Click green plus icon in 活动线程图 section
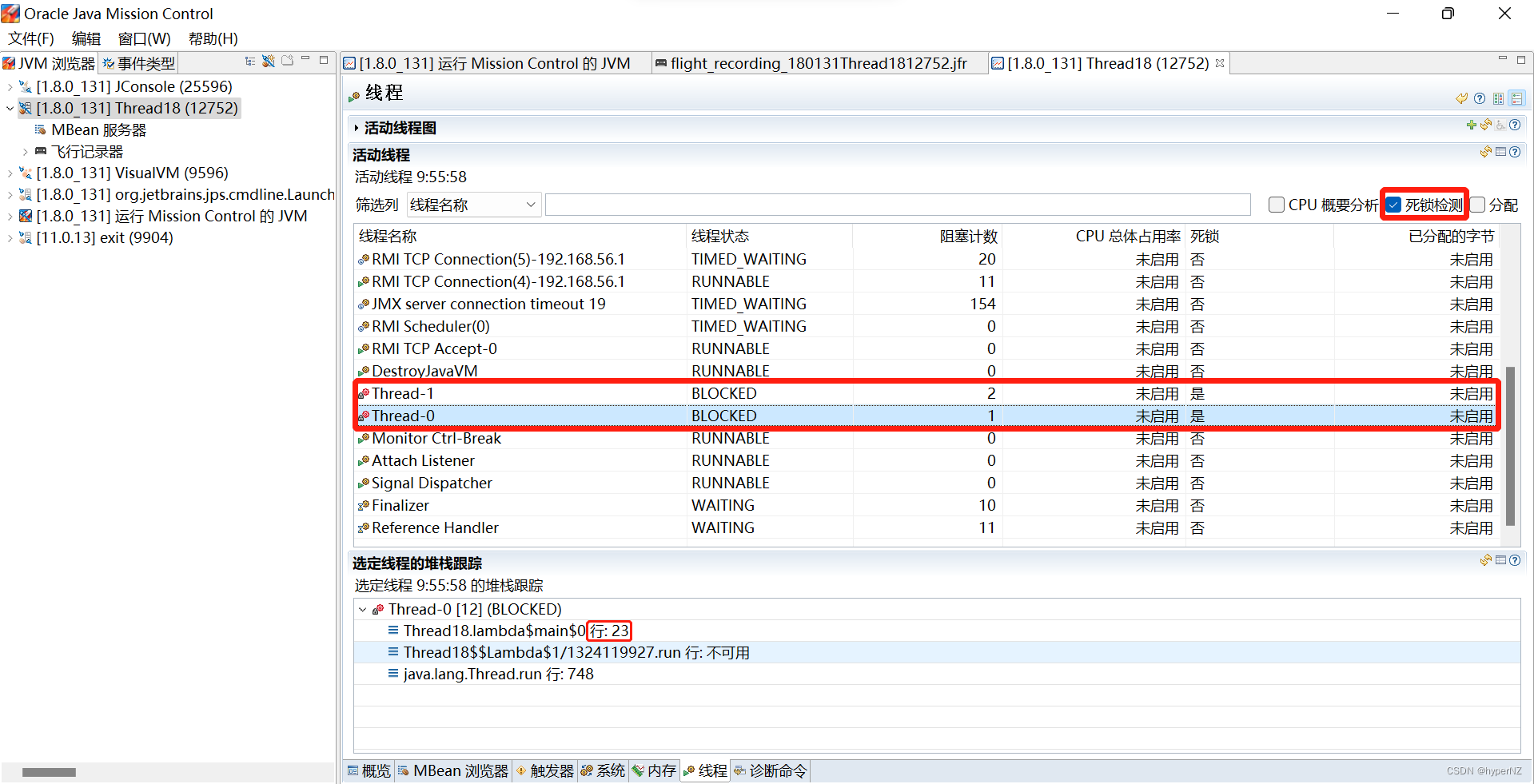This screenshot has width=1534, height=784. [x=1472, y=125]
